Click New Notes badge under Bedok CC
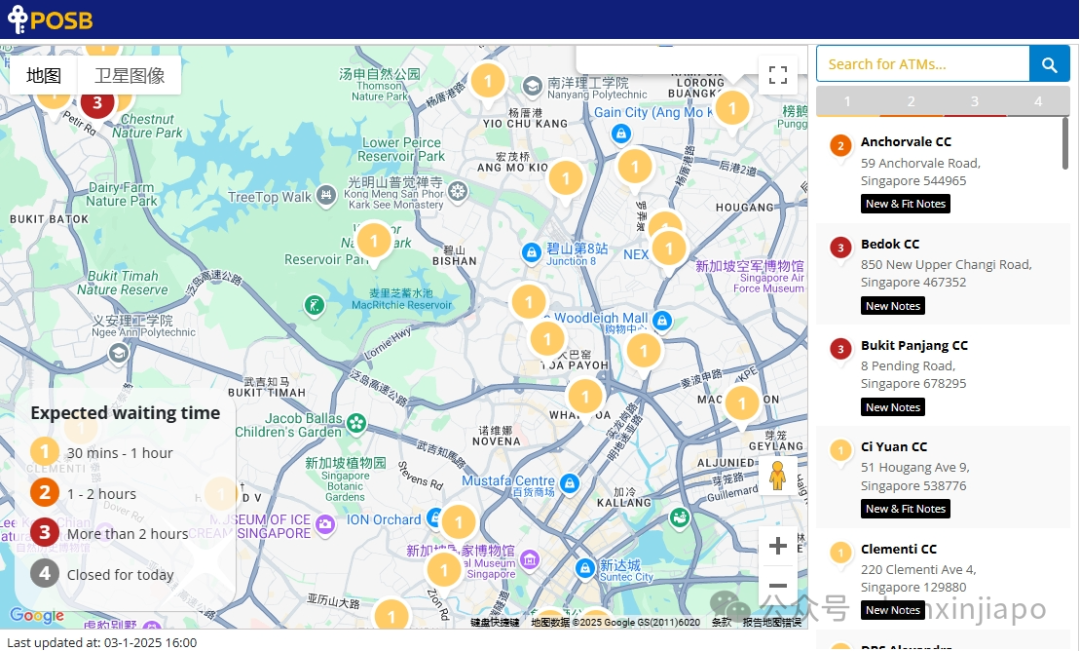The image size is (1080, 651). (x=893, y=306)
